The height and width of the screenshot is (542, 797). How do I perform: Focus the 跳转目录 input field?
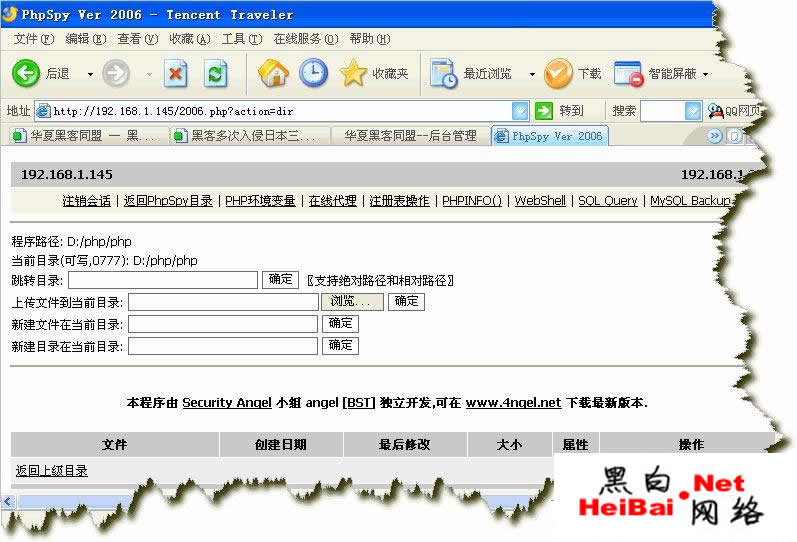pyautogui.click(x=163, y=280)
